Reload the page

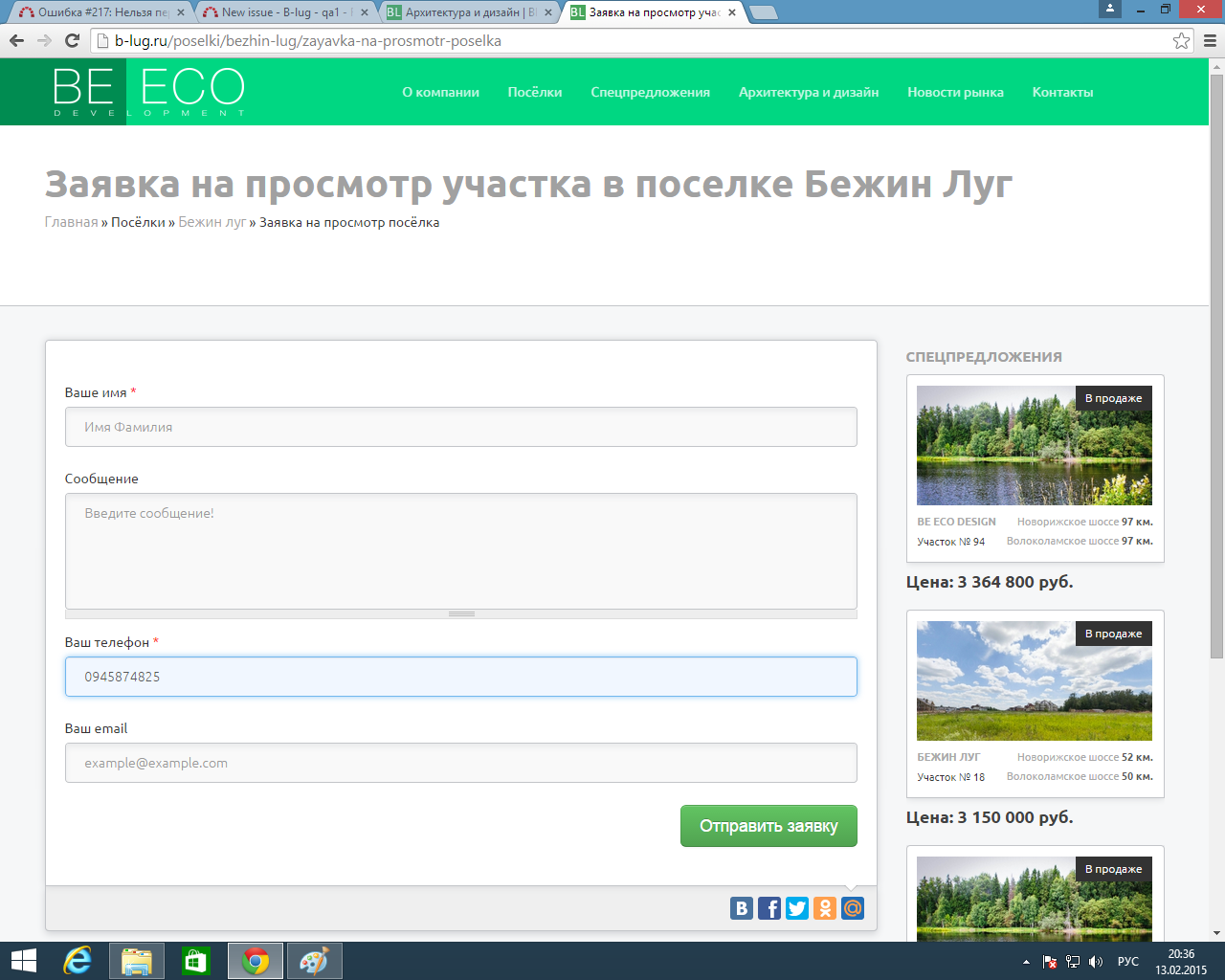tap(72, 41)
